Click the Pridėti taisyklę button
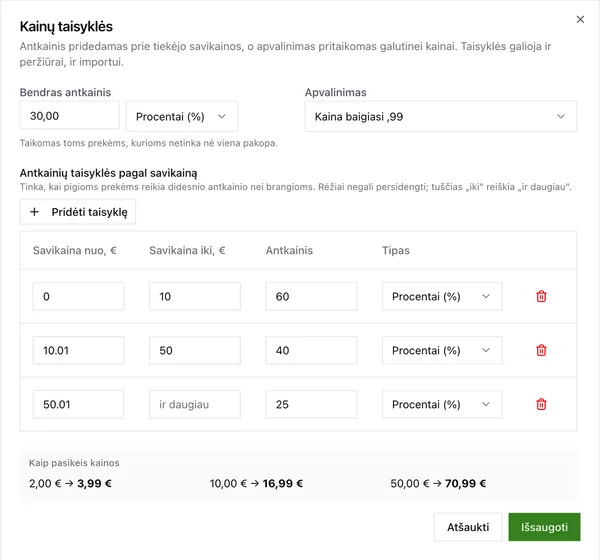Image resolution: width=600 pixels, height=560 pixels. pyautogui.click(x=78, y=212)
